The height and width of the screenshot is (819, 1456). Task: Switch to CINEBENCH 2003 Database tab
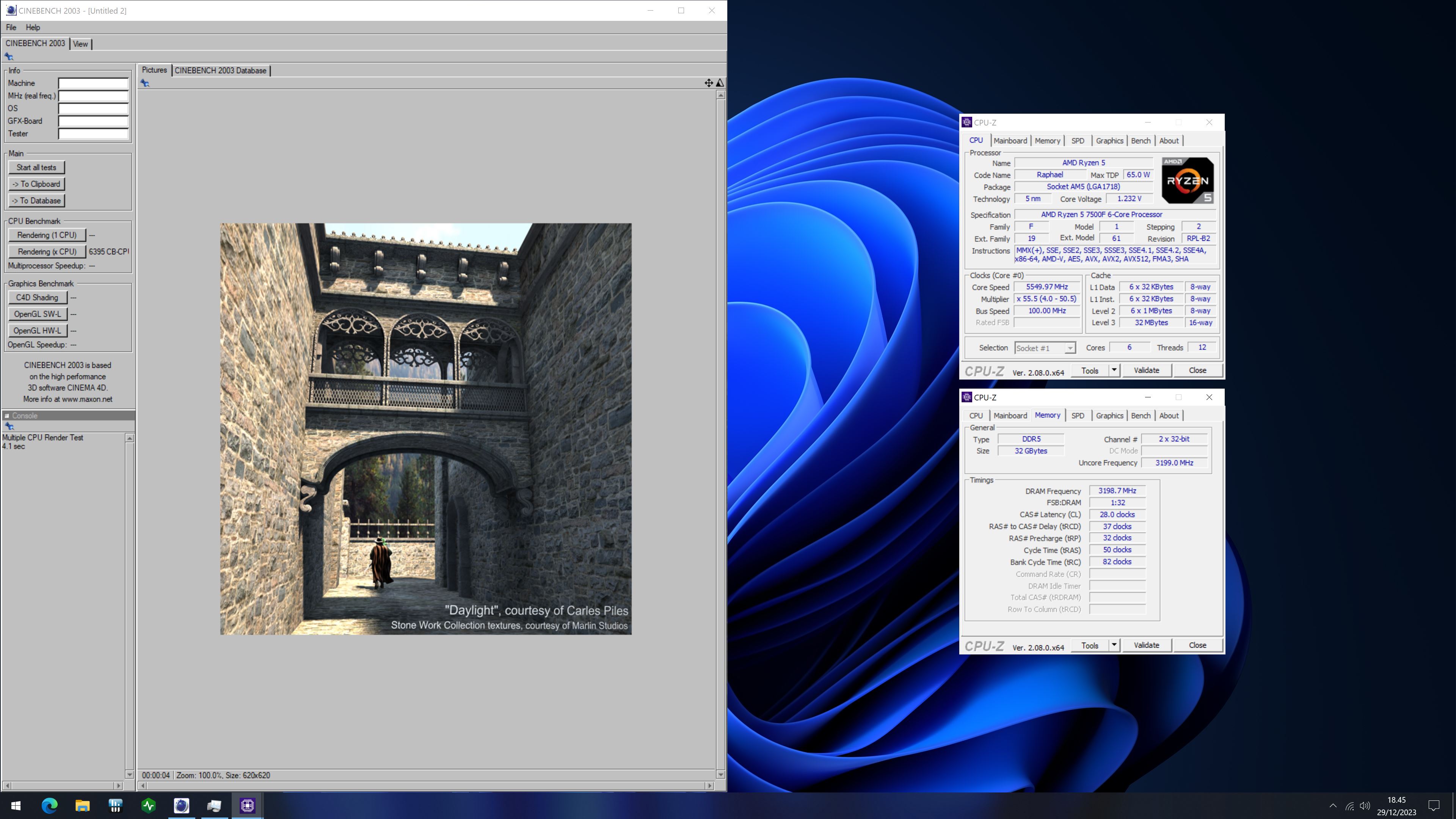point(220,71)
